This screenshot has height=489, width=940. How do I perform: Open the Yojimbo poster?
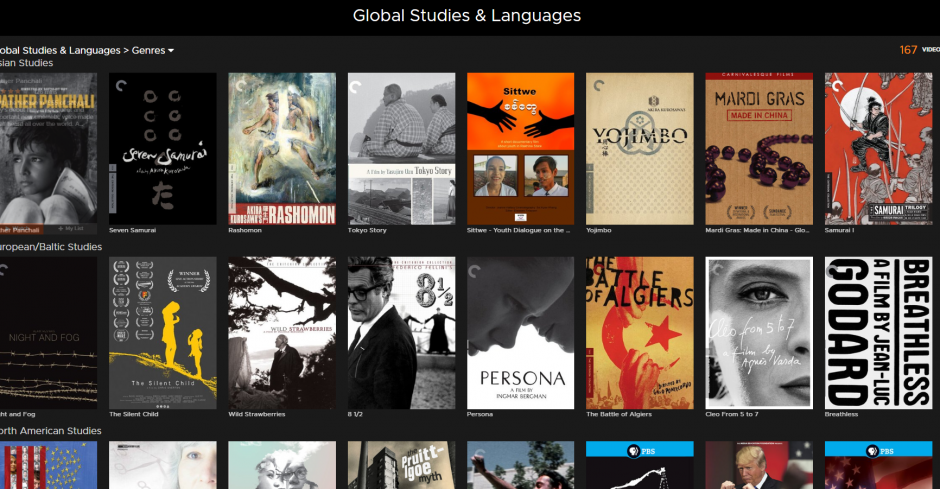tap(640, 149)
